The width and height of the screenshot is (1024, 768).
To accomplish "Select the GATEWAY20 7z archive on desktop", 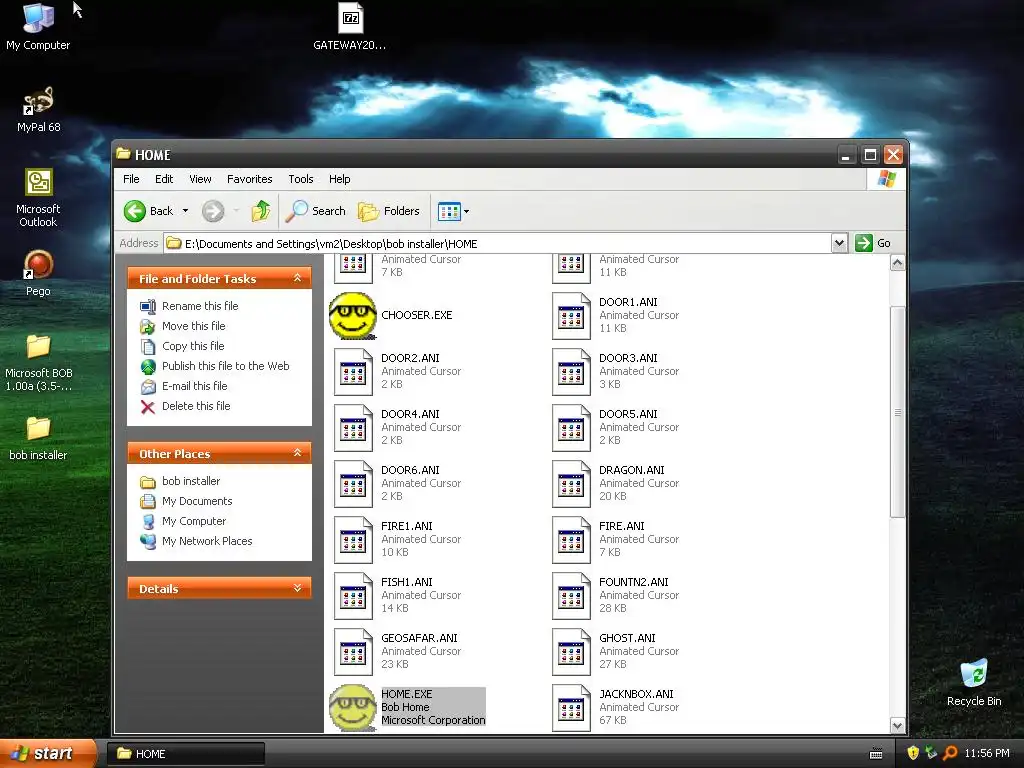I will coord(350,27).
